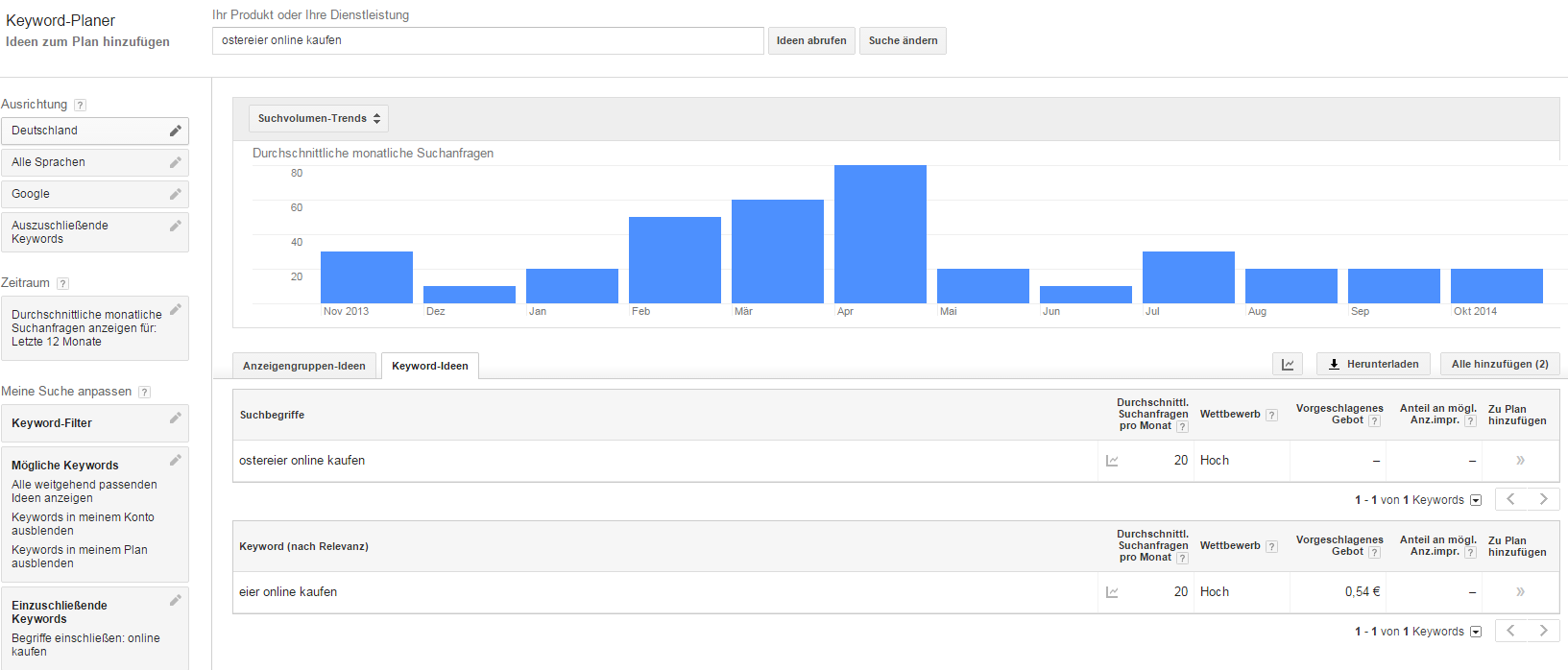Open help for Vorgeschlagenes Gebot in Keyword table
The image size is (1568, 670).
[x=1374, y=552]
